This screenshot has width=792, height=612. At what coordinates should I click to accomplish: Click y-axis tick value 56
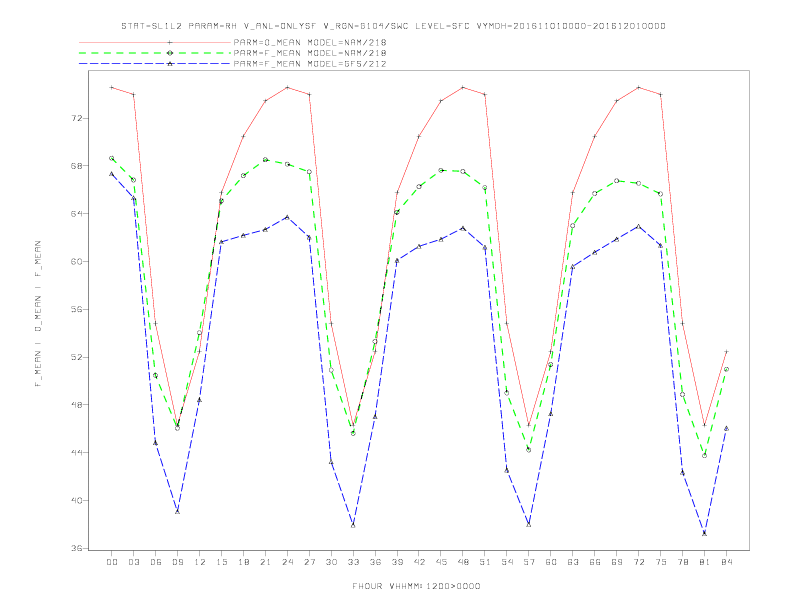(x=76, y=309)
